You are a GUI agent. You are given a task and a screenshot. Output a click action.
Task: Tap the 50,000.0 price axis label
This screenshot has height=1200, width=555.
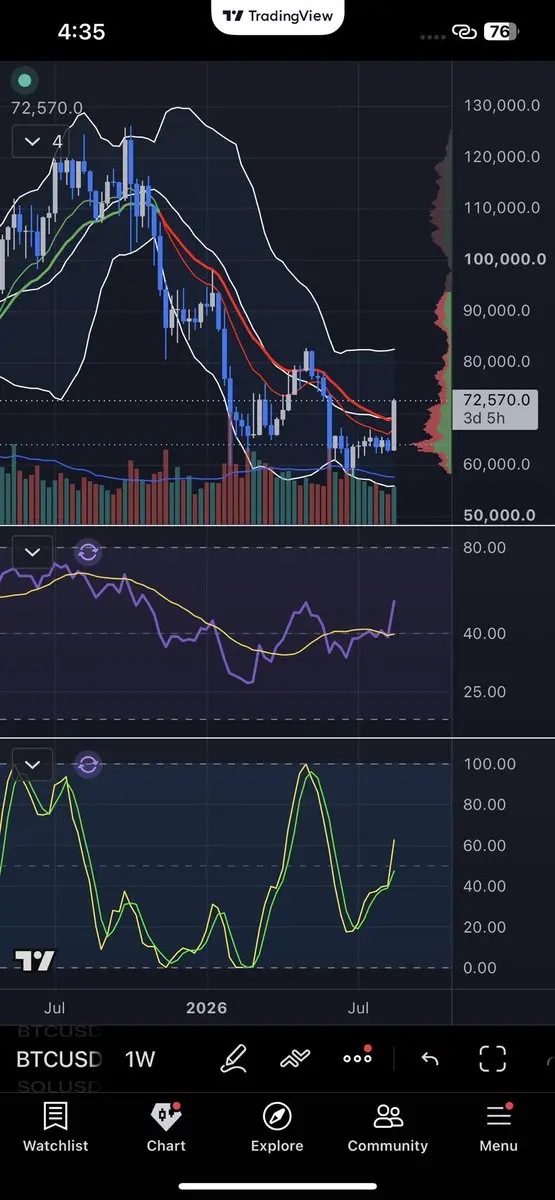point(498,515)
